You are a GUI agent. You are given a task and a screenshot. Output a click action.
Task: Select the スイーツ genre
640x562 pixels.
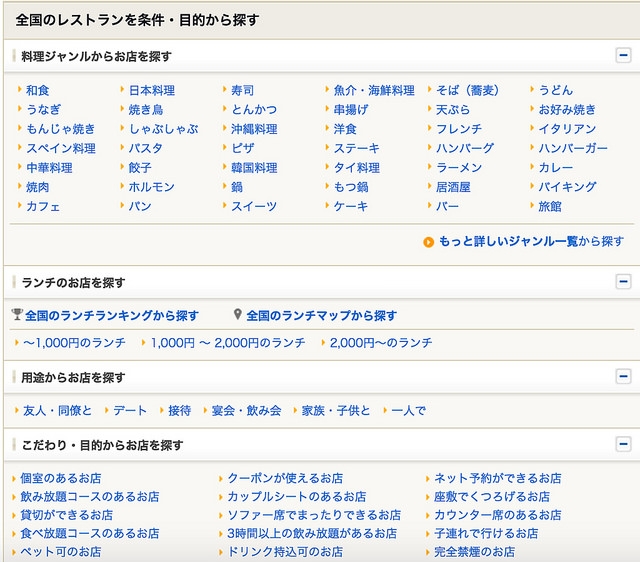click(x=254, y=207)
